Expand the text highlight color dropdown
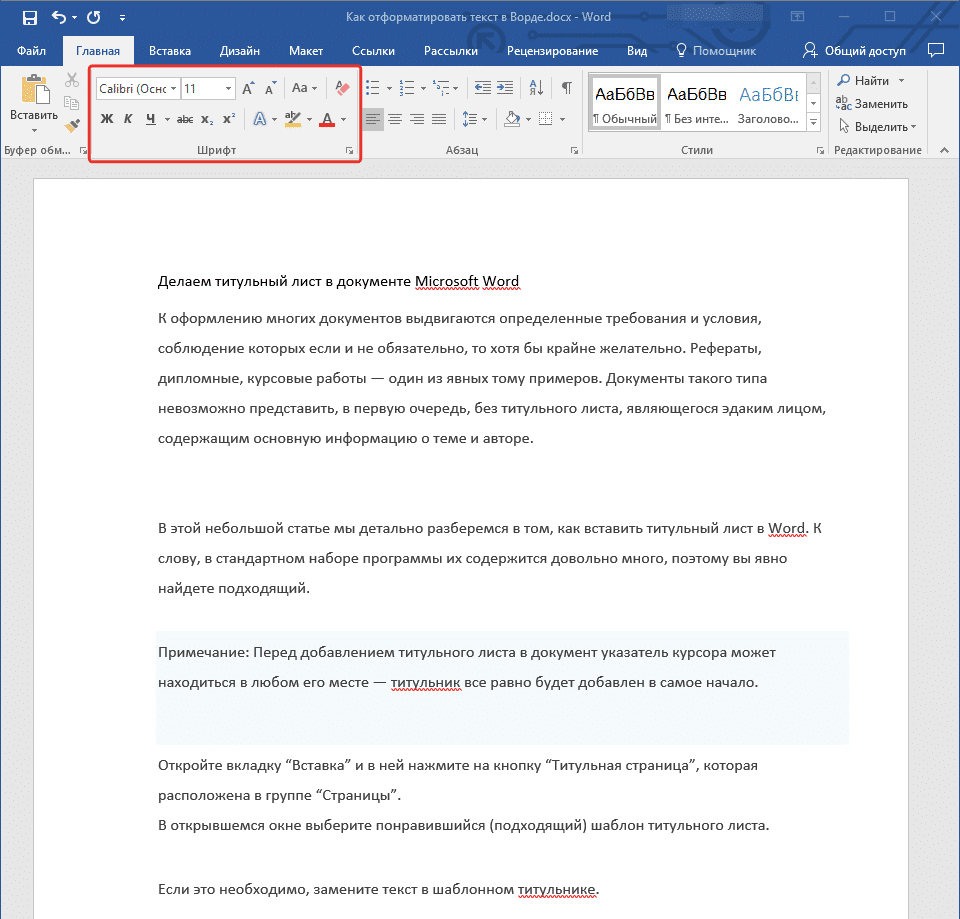The height and width of the screenshot is (919, 960). click(x=308, y=120)
